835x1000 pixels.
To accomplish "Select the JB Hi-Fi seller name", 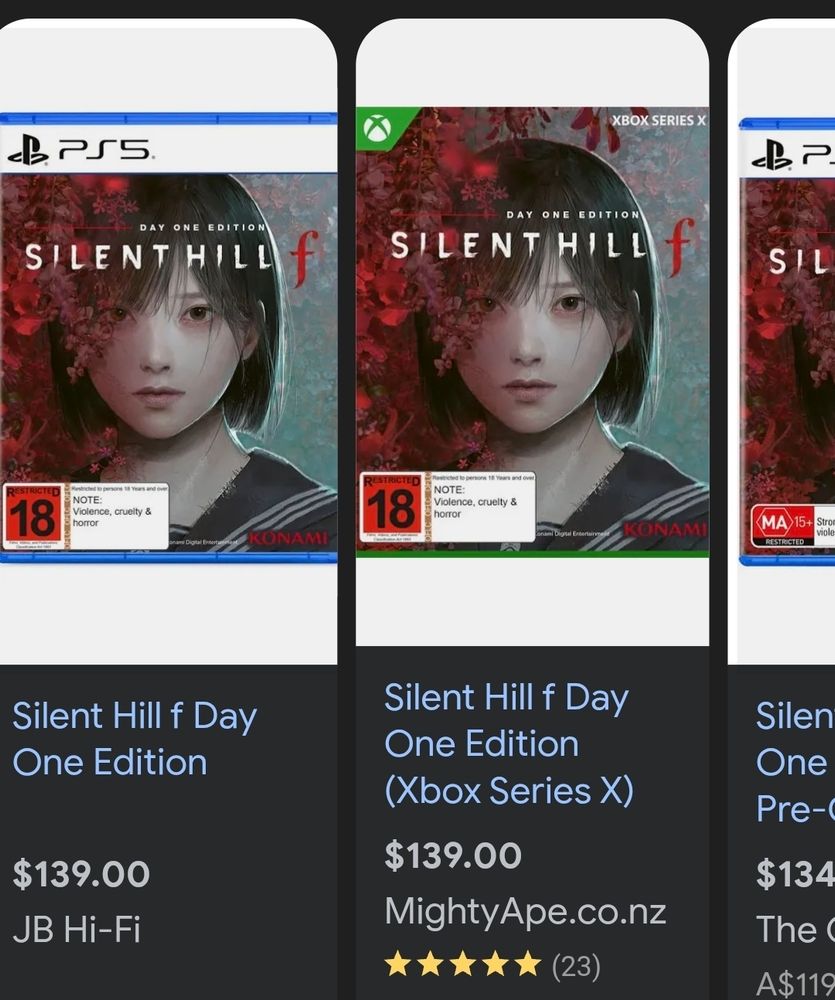I will (x=76, y=930).
